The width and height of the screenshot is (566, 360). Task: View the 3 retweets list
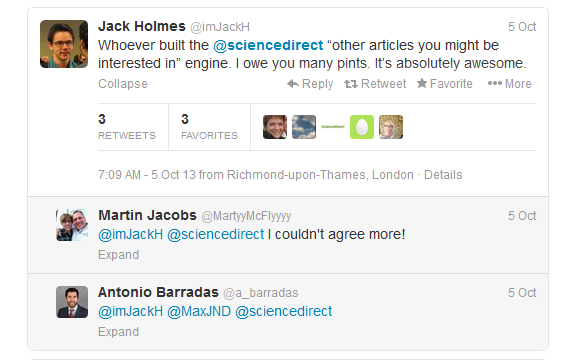coord(127,127)
